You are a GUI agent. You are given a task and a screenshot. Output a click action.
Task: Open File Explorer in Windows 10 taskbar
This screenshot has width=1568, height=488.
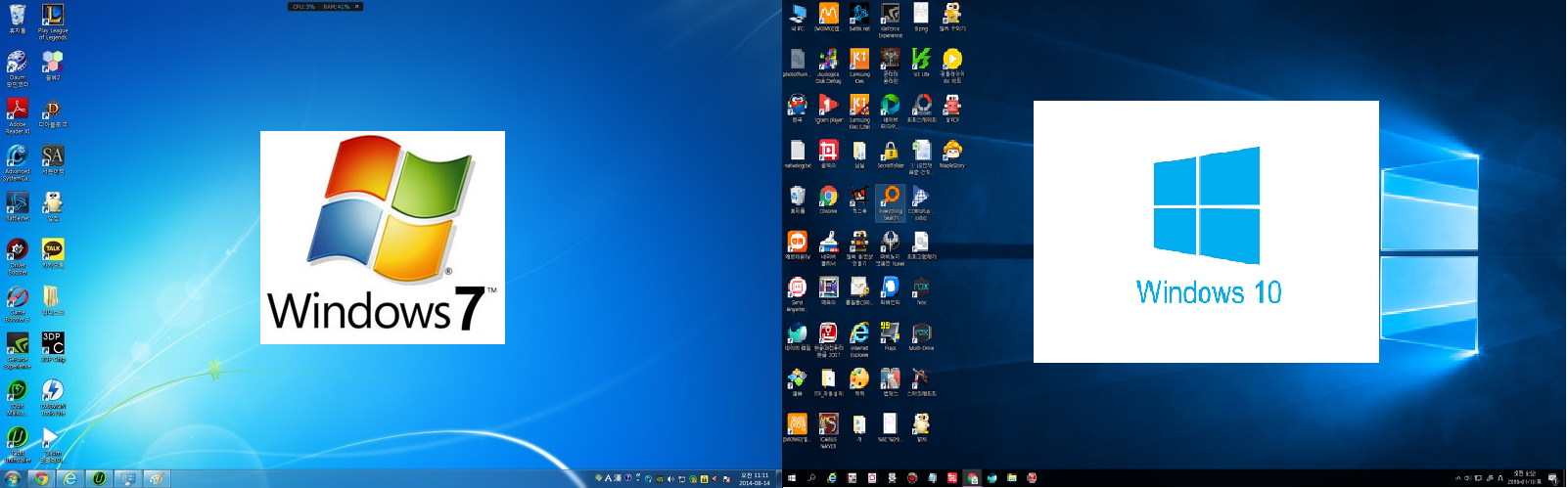[x=1012, y=478]
